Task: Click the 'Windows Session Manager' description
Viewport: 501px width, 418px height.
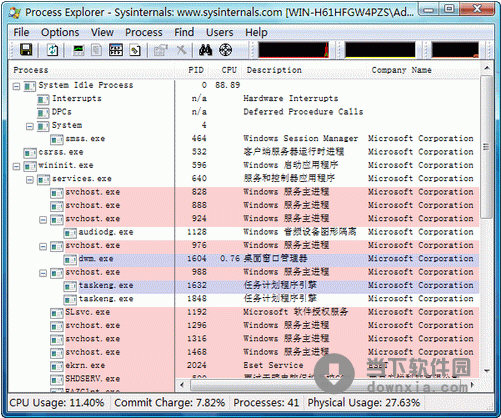Action: pos(301,139)
